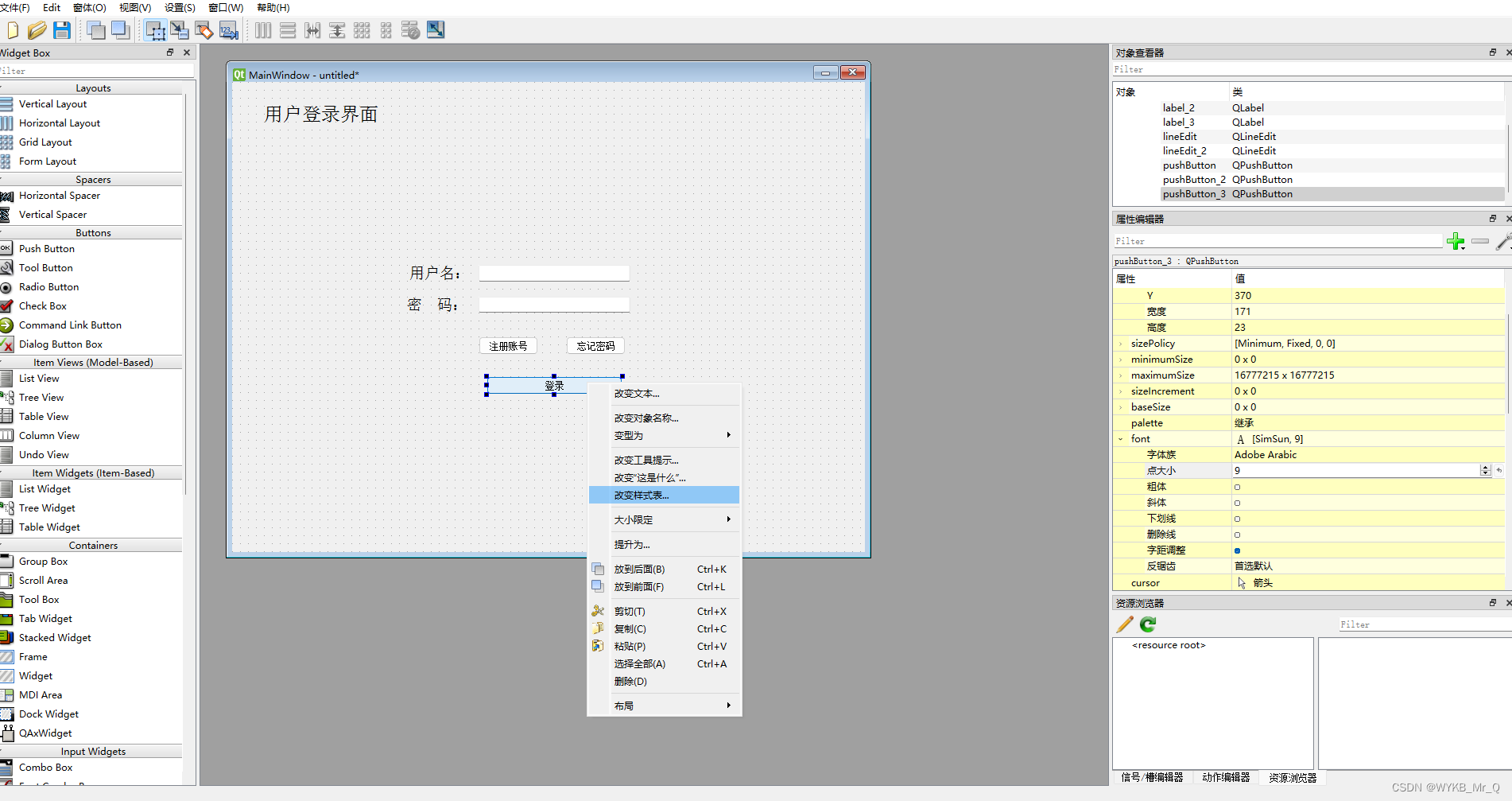Click the 忘记密码 button on the form
This screenshot has height=801, width=1512.
tap(595, 346)
